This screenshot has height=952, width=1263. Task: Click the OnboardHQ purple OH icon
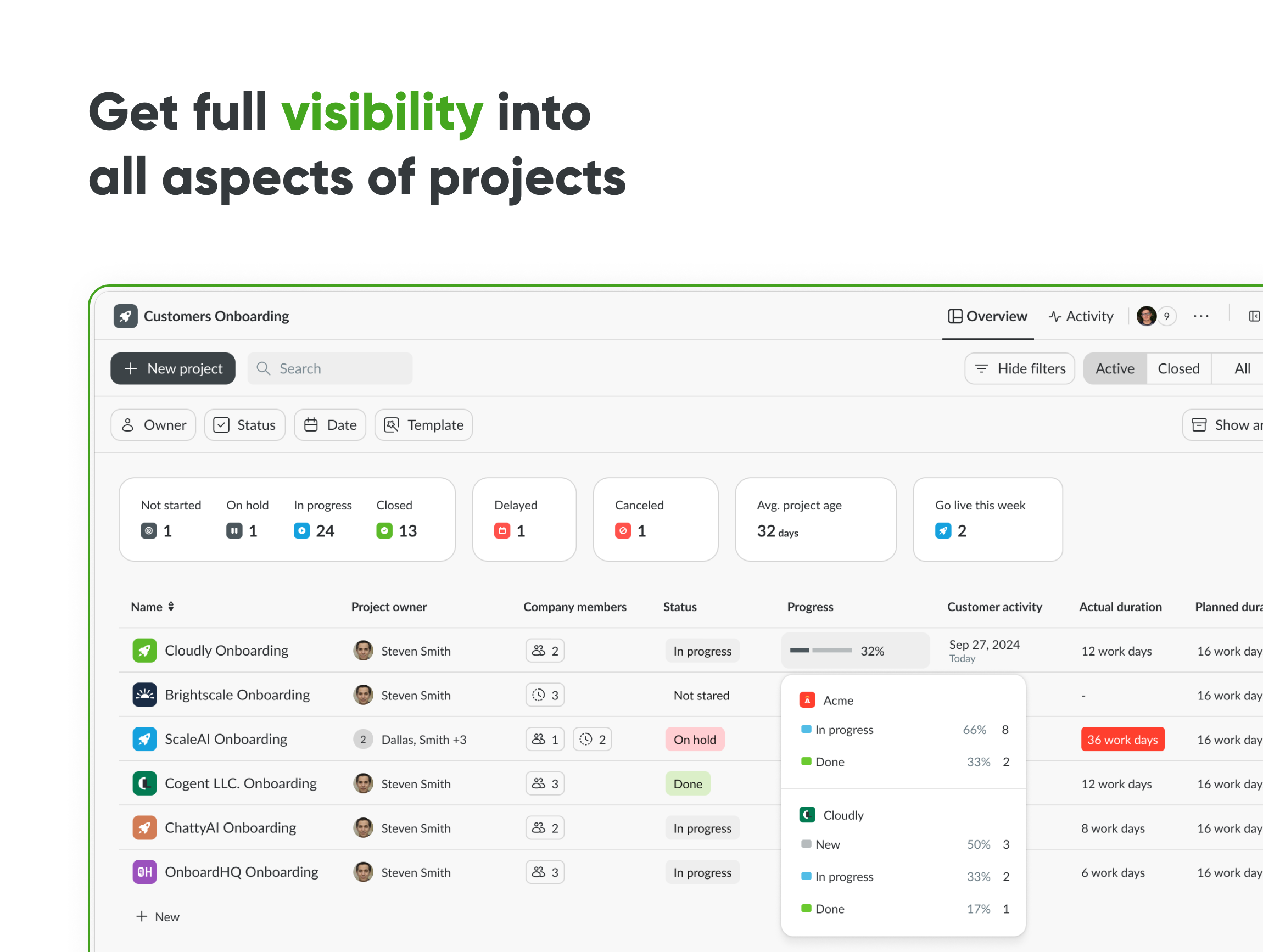(x=144, y=872)
